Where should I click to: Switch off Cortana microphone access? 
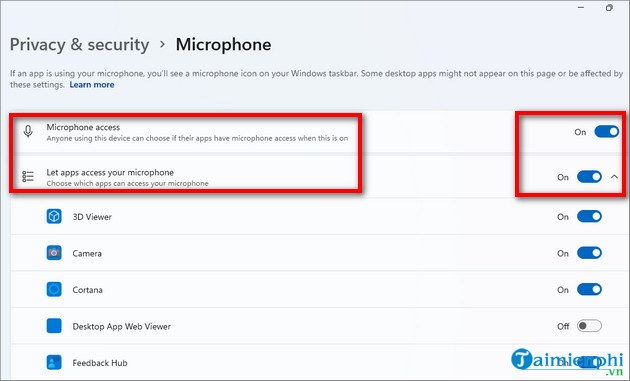pos(589,289)
